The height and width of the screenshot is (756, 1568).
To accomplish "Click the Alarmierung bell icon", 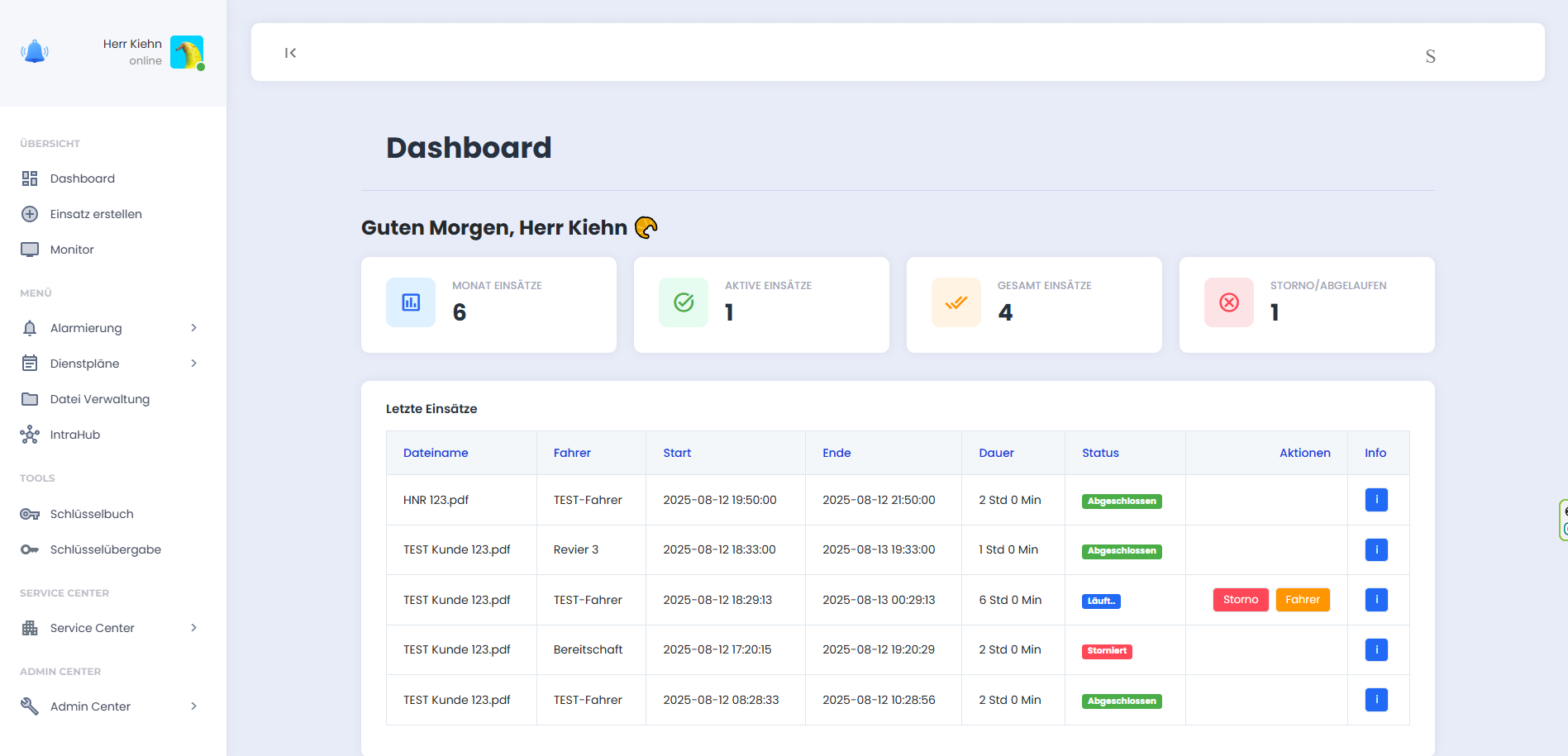I will click(x=30, y=328).
